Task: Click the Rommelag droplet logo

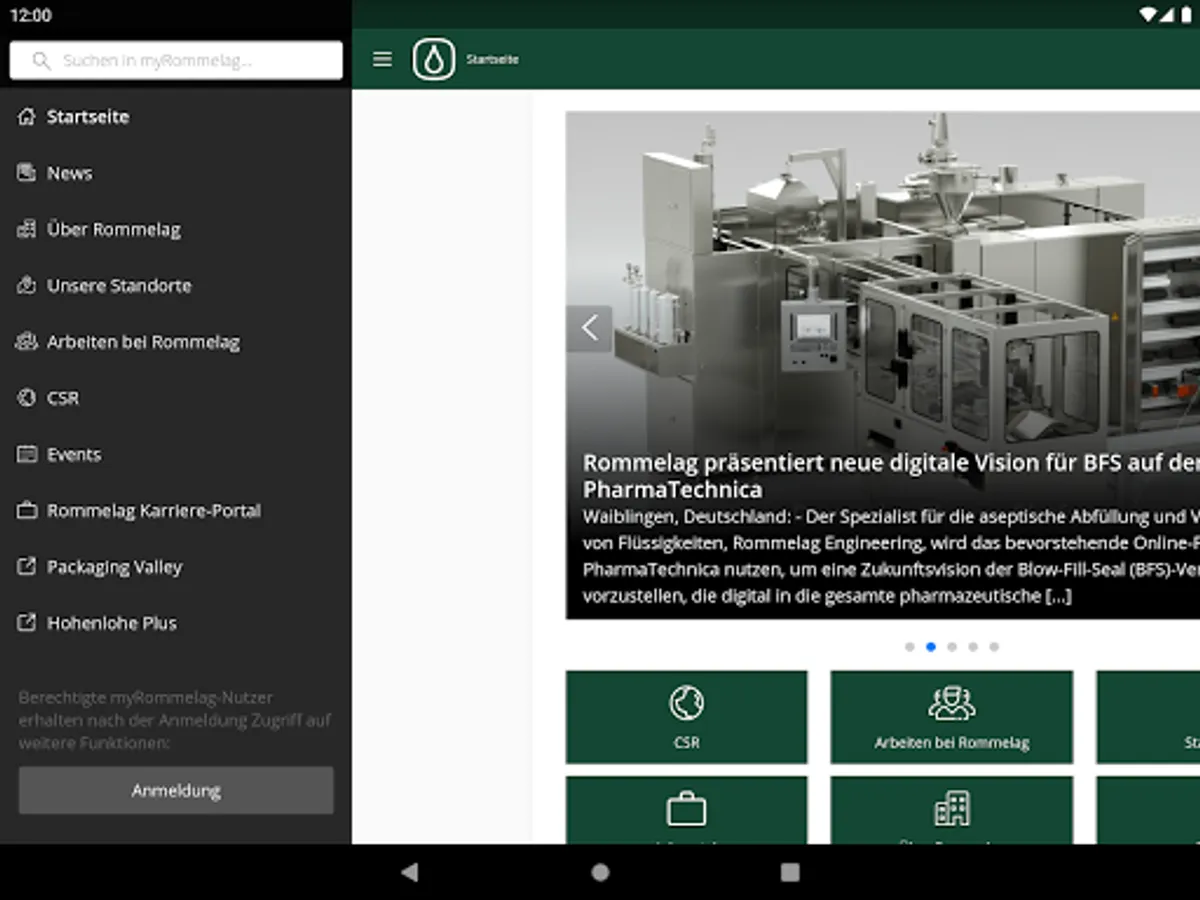Action: (433, 60)
